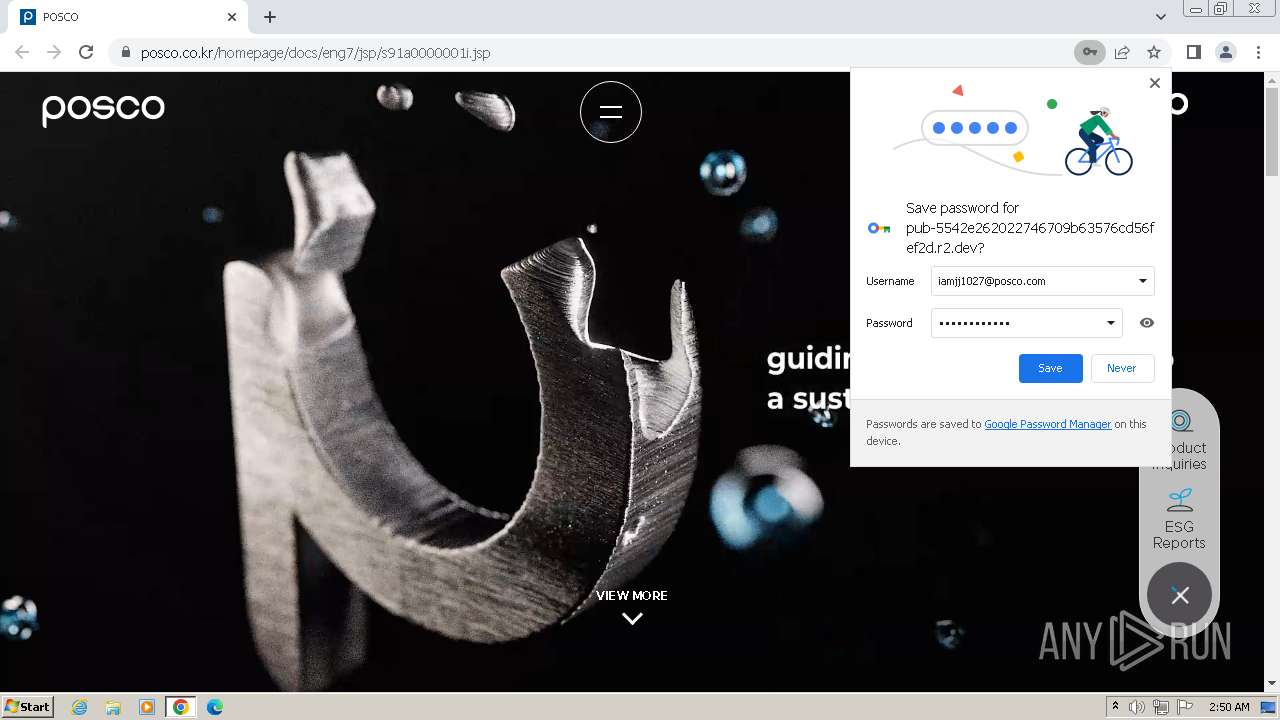Click the POSCO logo
The height and width of the screenshot is (720, 1280).
coord(103,109)
